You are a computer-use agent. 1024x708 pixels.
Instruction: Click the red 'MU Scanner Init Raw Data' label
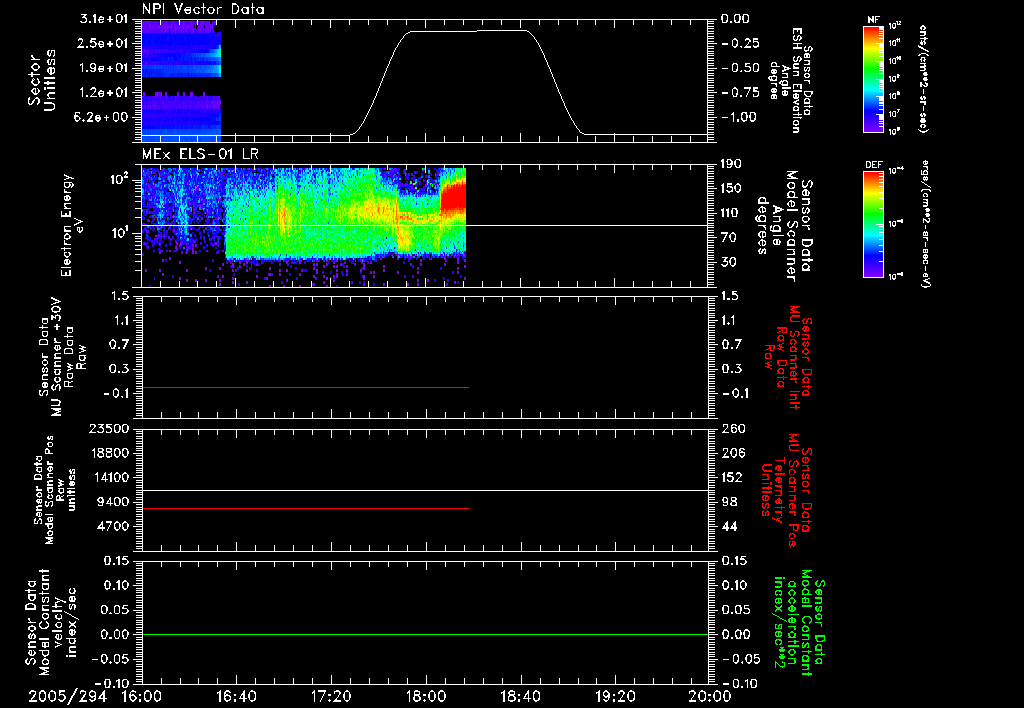tap(787, 357)
